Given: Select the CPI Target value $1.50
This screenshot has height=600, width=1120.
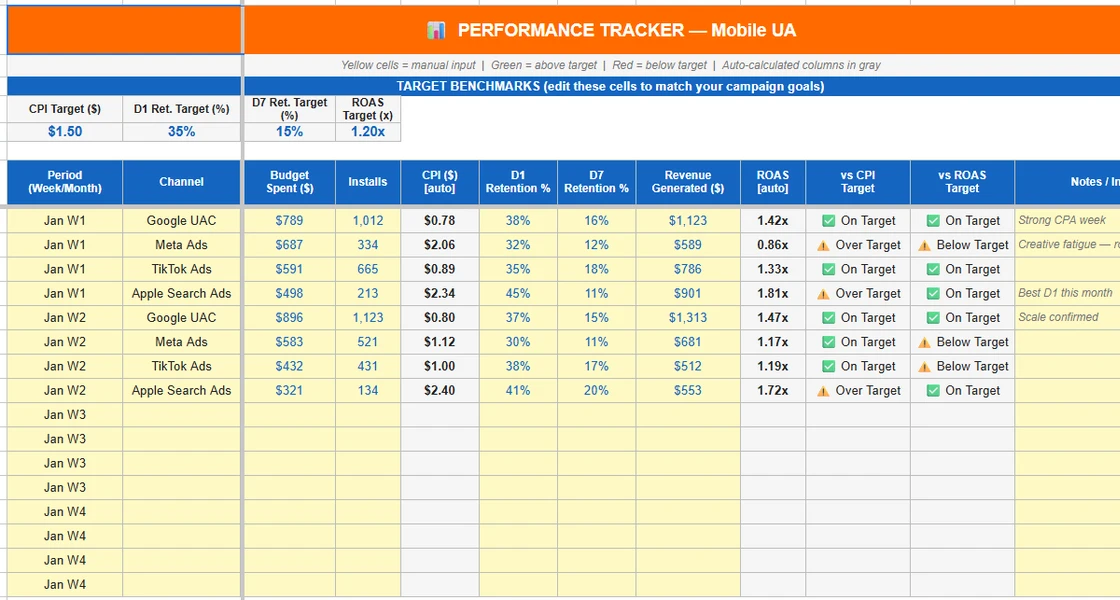Looking at the screenshot, I should click(x=65, y=131).
